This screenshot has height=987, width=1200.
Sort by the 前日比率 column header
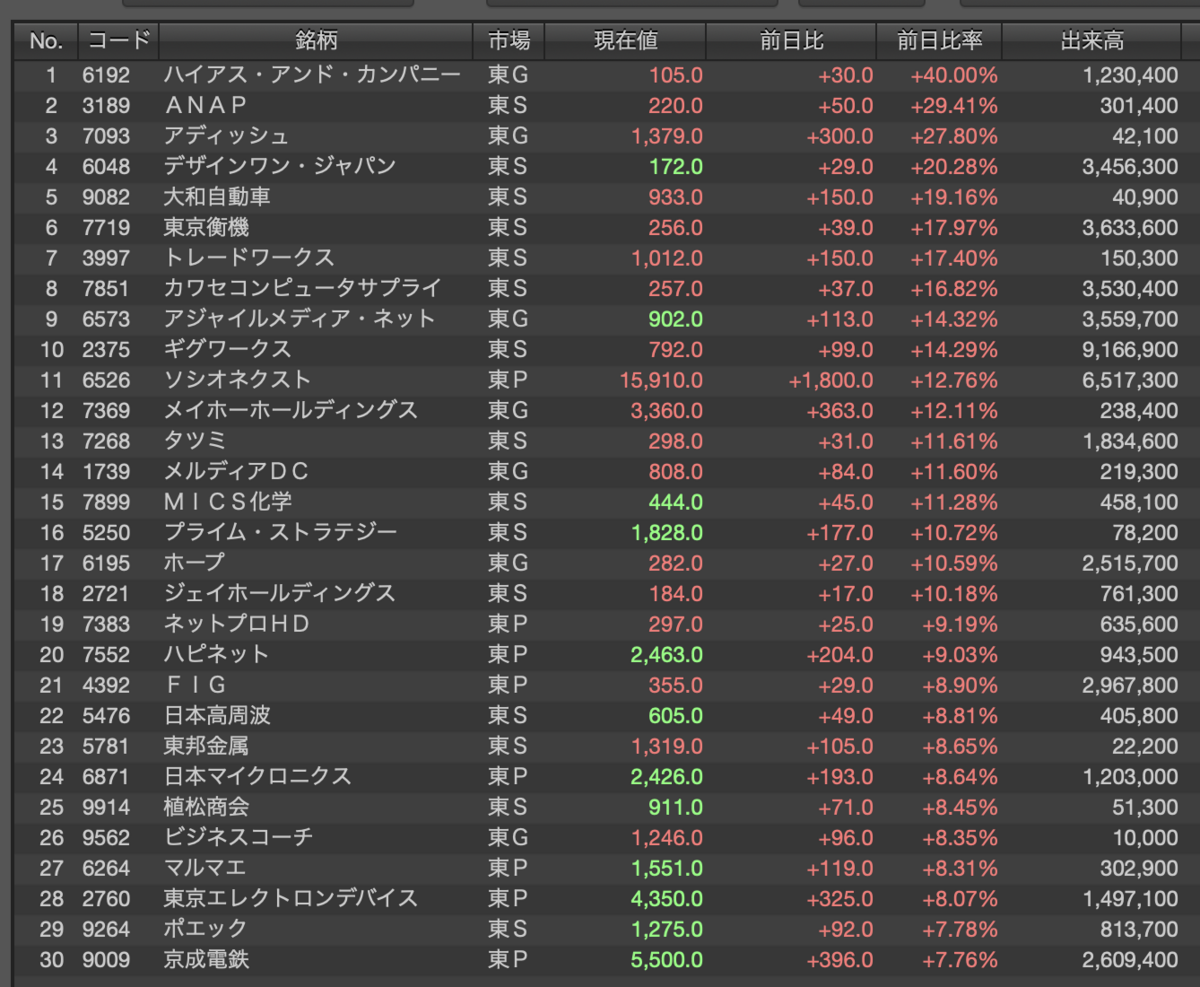[940, 41]
